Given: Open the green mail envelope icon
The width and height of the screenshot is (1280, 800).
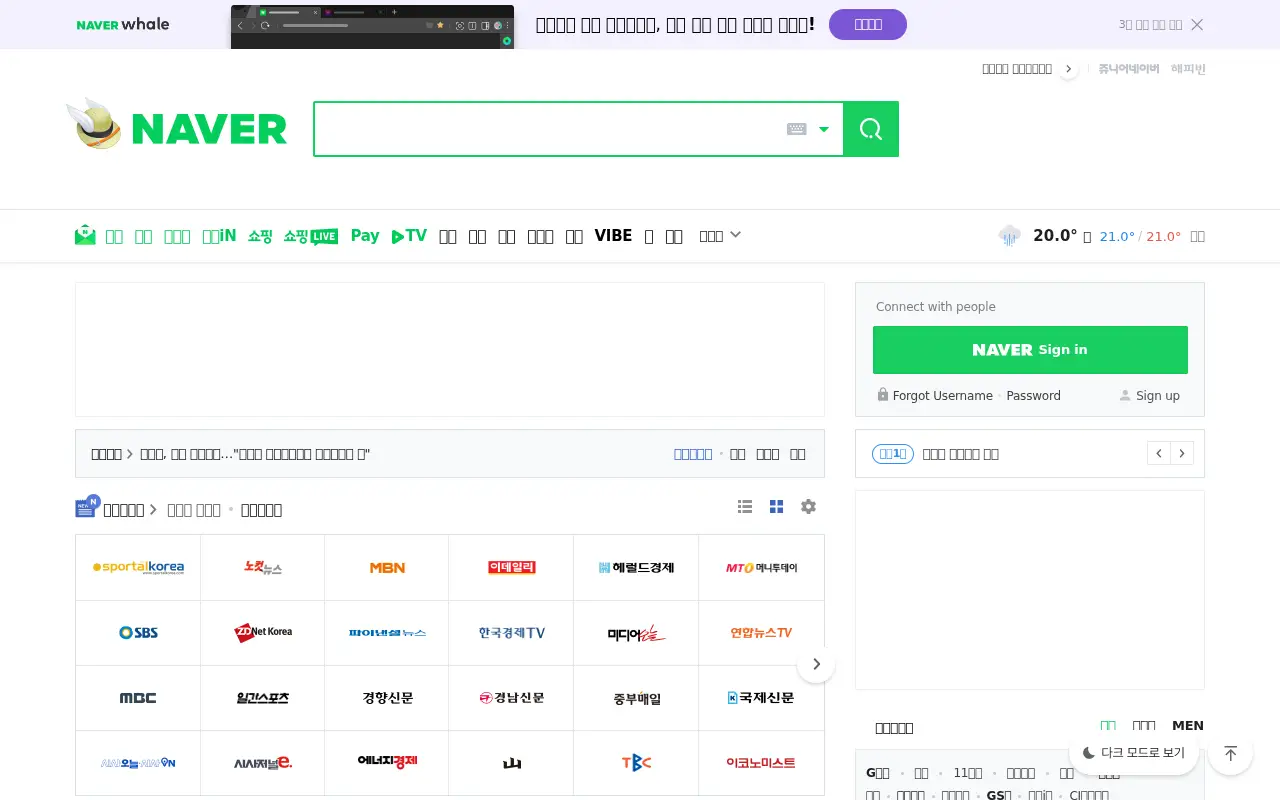Looking at the screenshot, I should pos(85,236).
